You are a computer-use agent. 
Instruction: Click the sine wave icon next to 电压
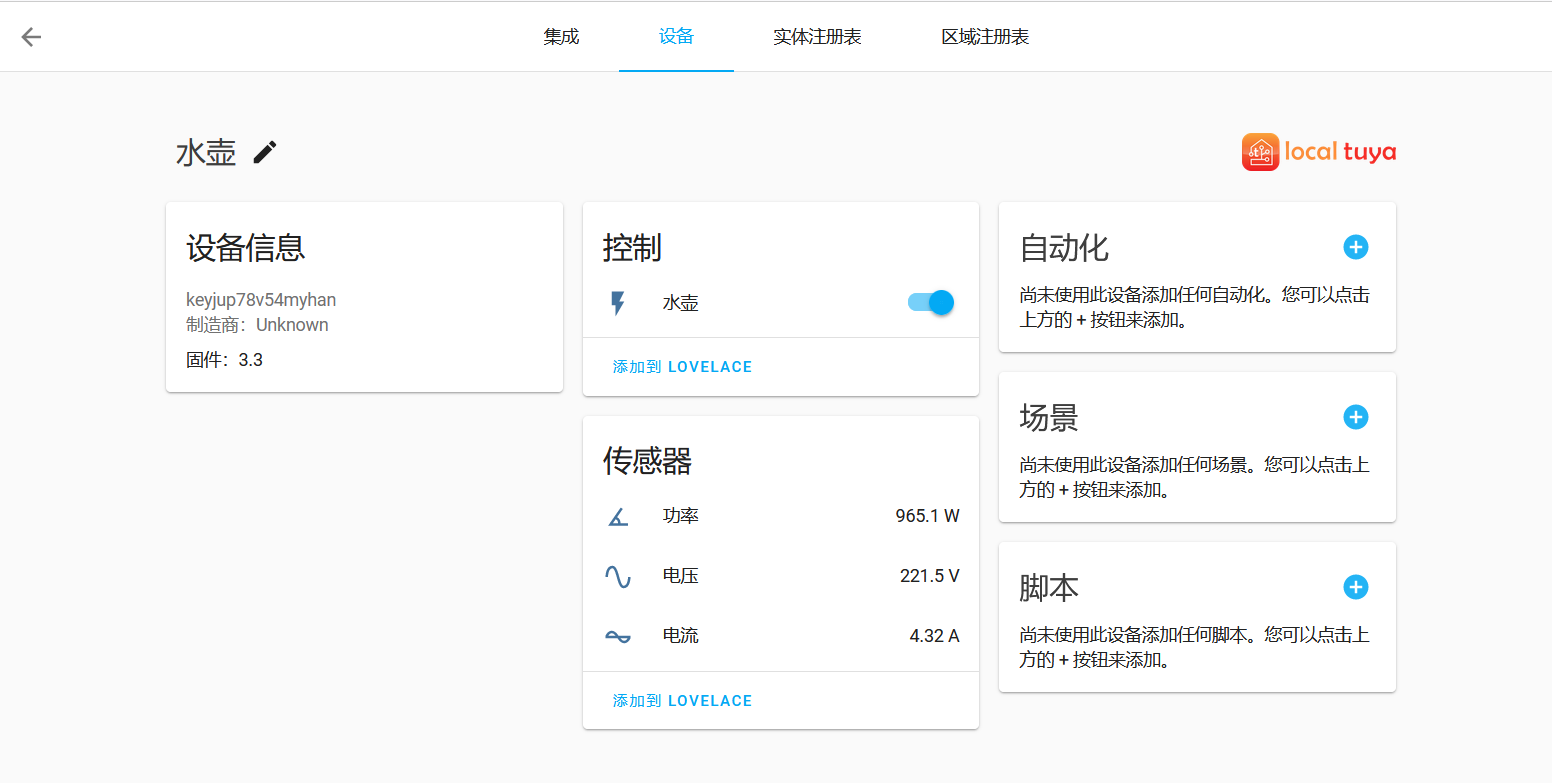(x=618, y=576)
